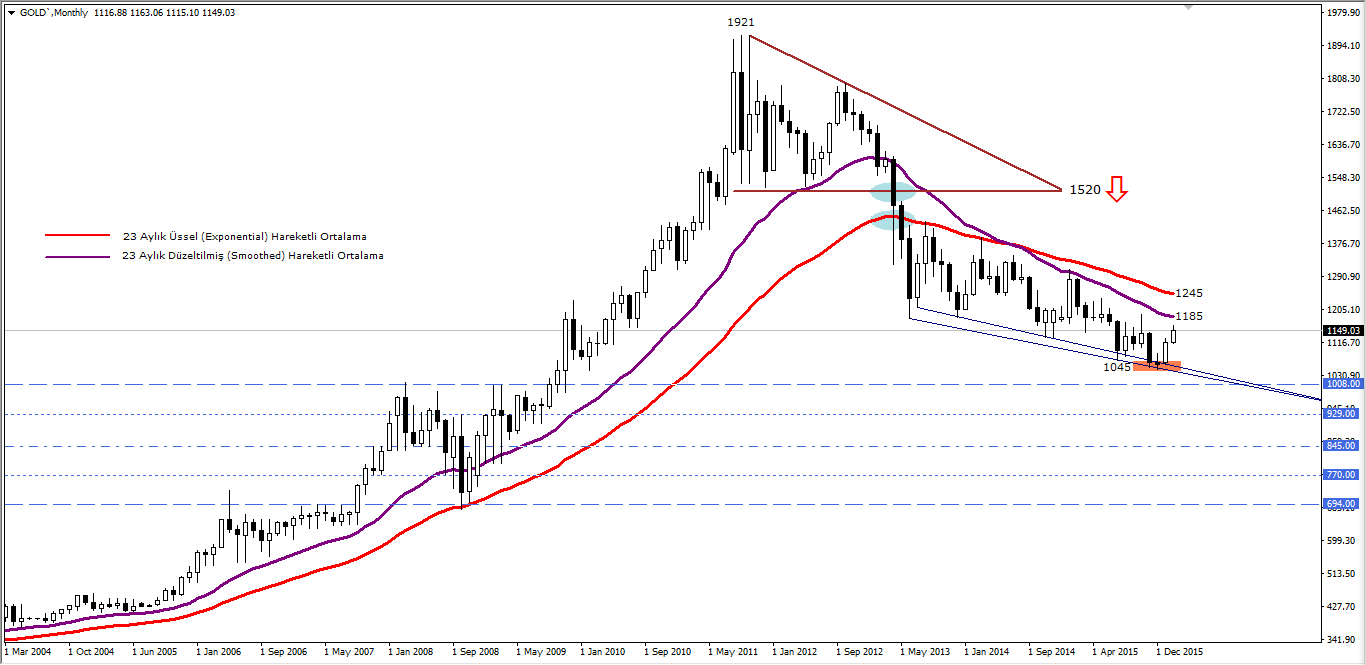Screen dimensions: 1366x665
Task: Click the 23 Aylık Üssel (Exponential) legend text
Action: tap(244, 237)
